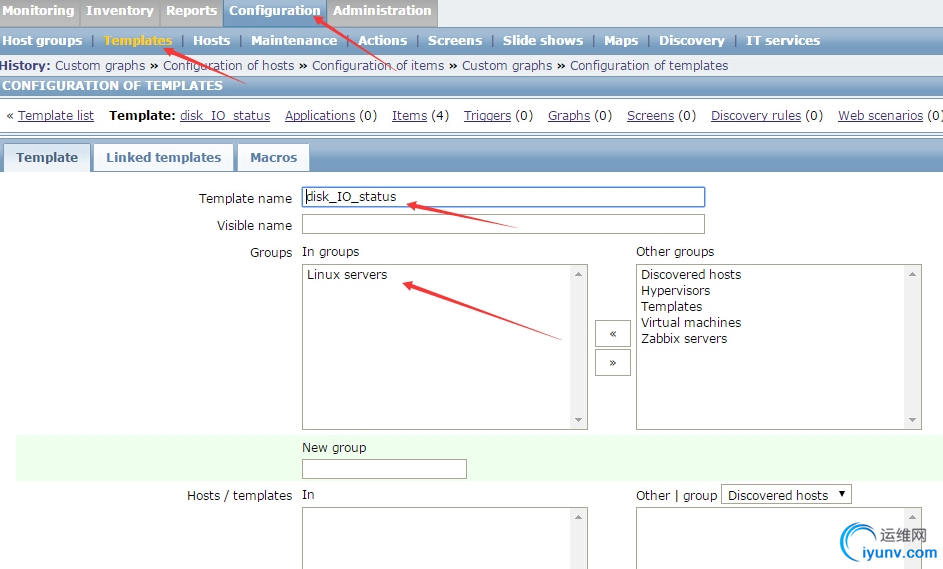Screen dimensions: 943x569
Task: Select the Configuration main menu
Action: coord(274,11)
